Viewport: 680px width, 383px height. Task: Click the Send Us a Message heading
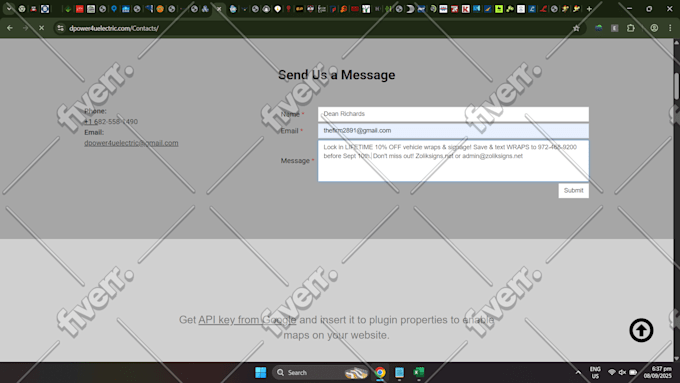coord(337,75)
